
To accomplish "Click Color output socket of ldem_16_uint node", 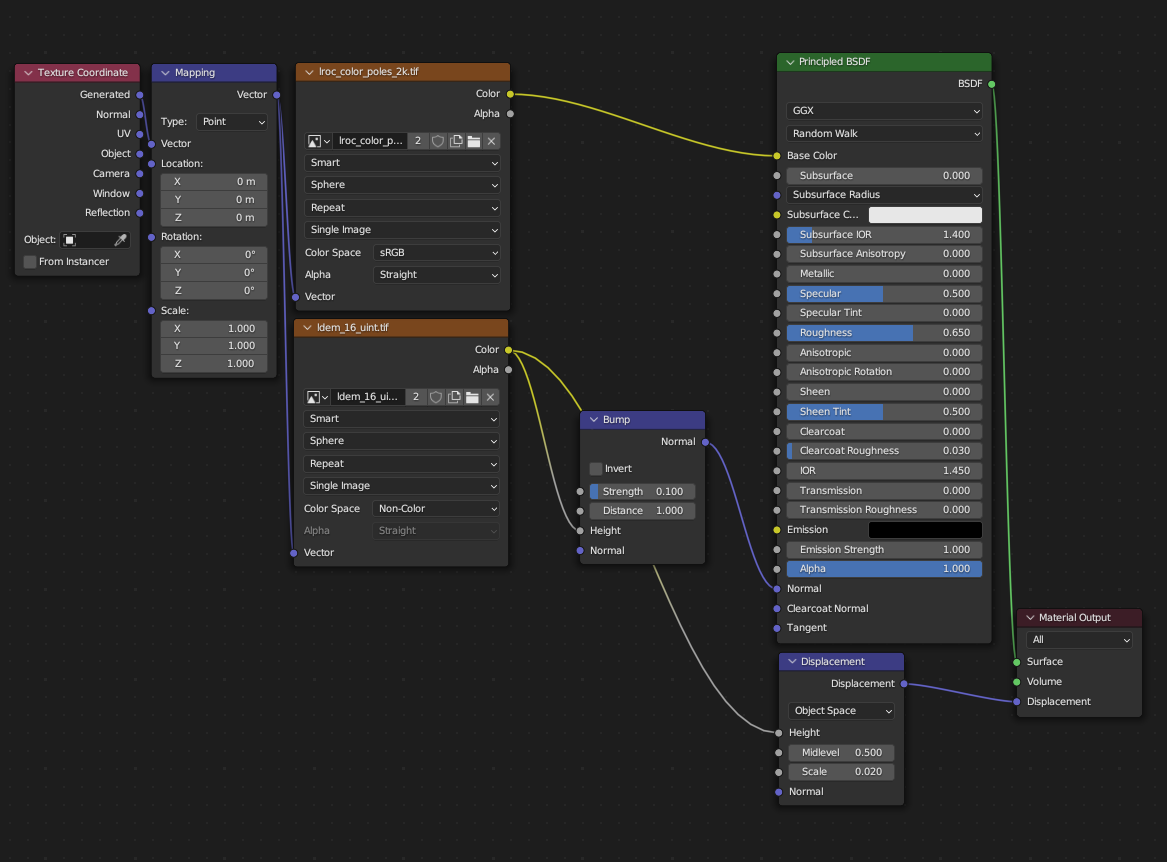I will 508,350.
